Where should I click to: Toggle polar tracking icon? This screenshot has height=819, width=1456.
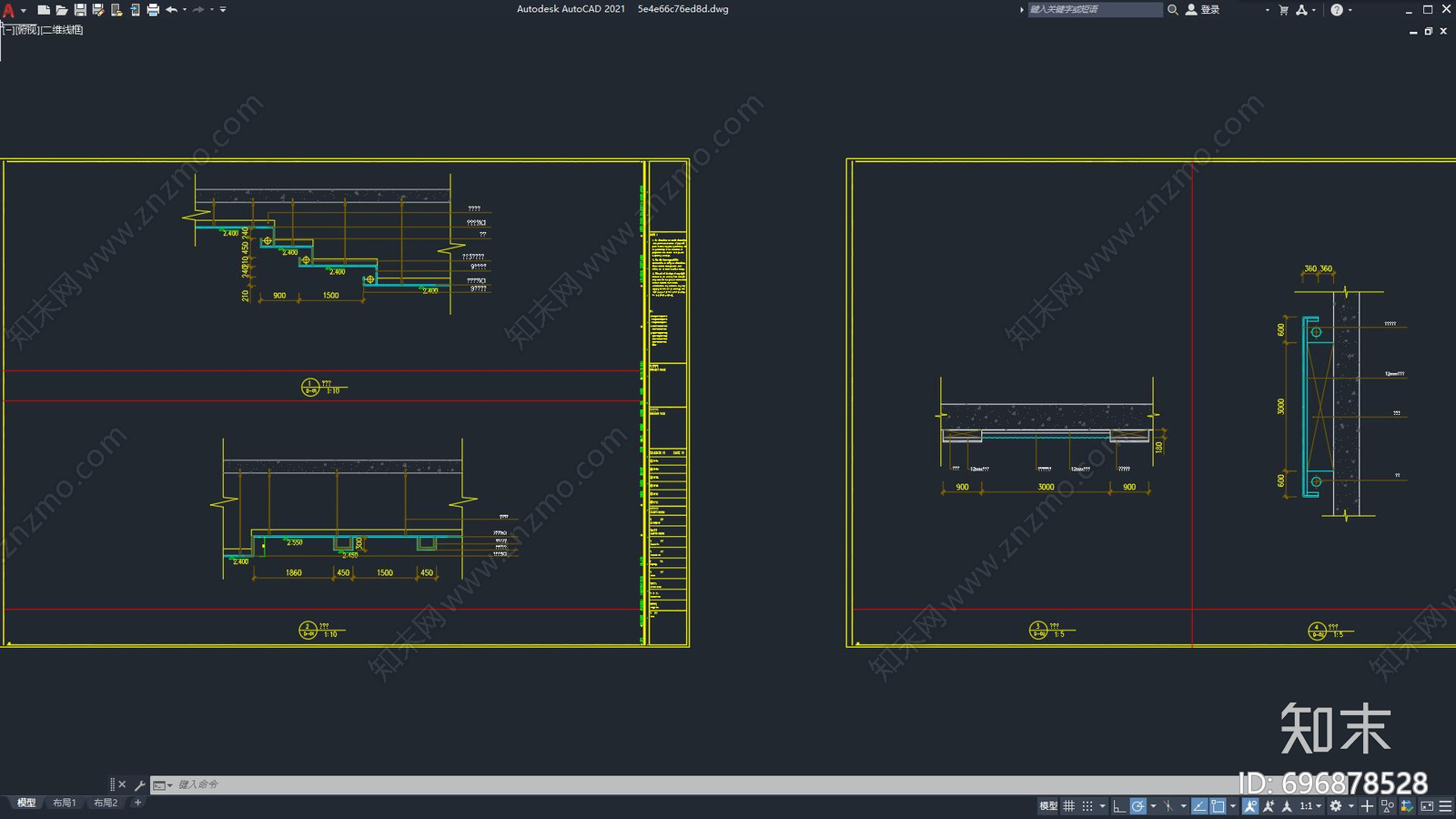tap(1138, 806)
